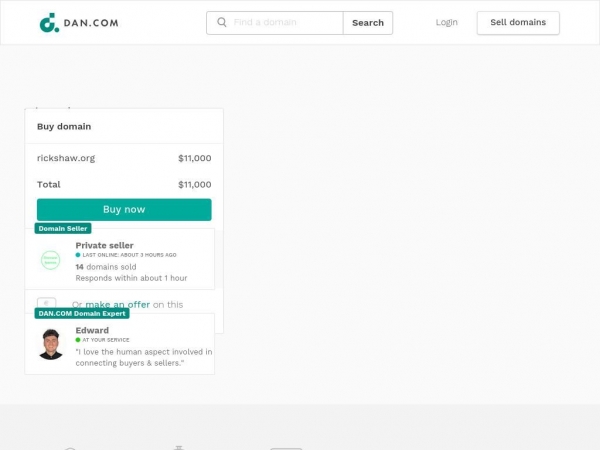Click the Sell domains button
This screenshot has height=450, width=600.
(x=518, y=23)
